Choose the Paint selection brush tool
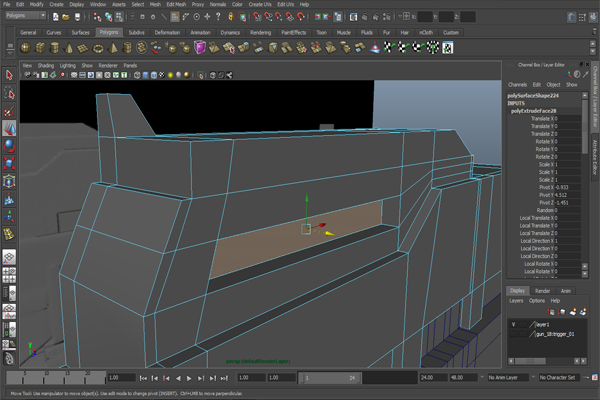The width and height of the screenshot is (600, 400). [x=9, y=111]
